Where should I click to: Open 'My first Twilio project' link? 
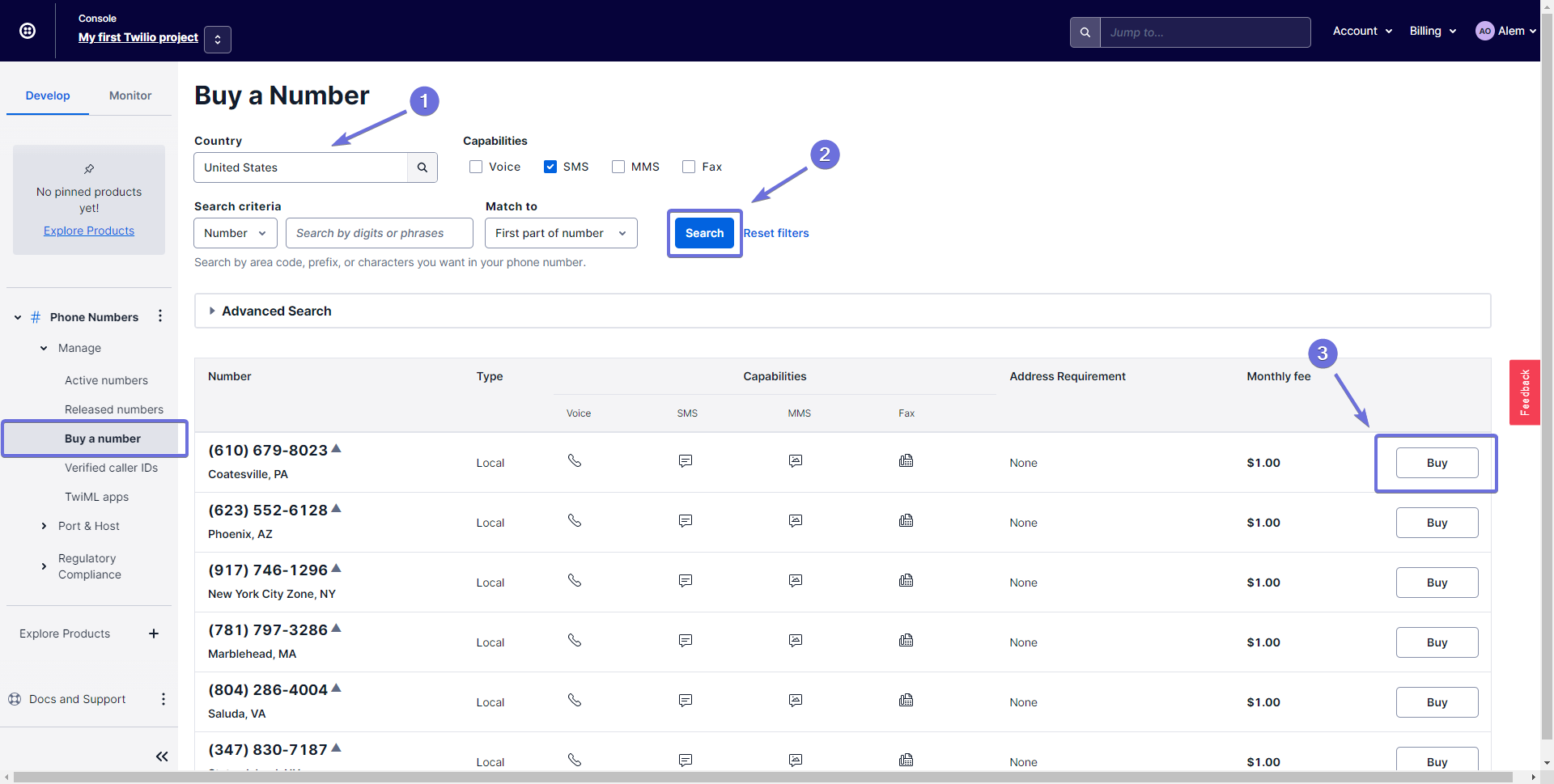click(x=138, y=37)
